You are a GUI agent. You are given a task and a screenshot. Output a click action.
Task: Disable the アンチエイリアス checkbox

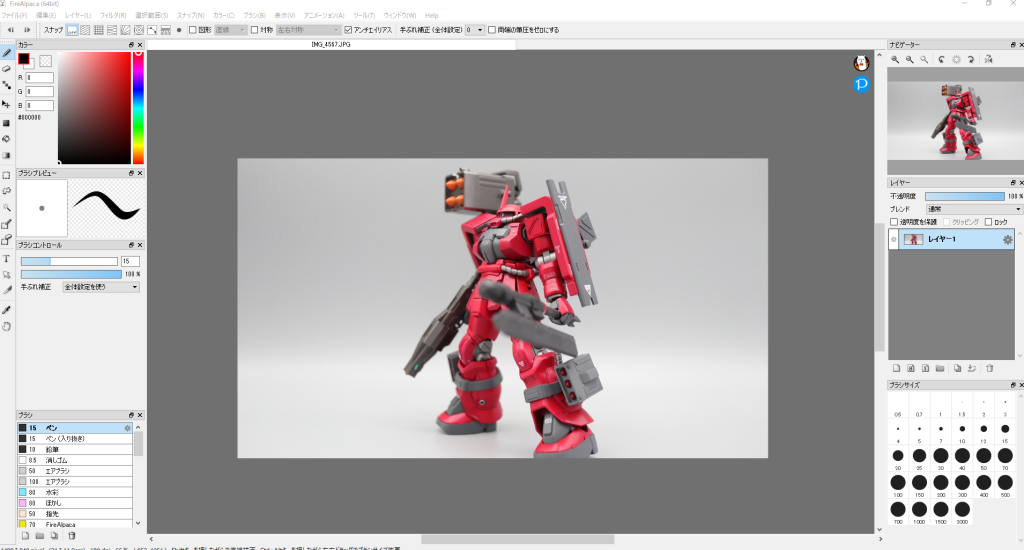pos(348,30)
